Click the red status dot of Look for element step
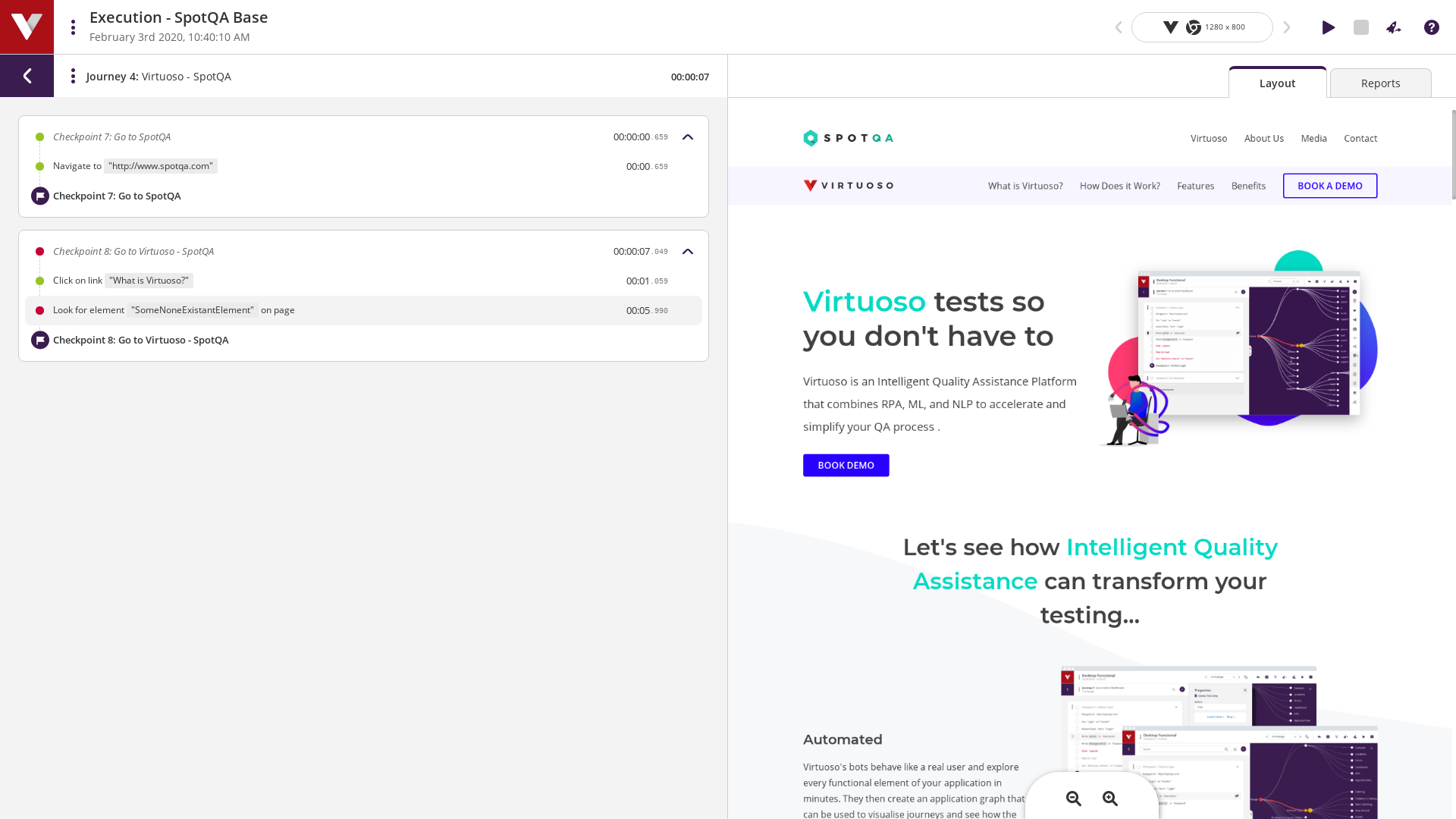Image resolution: width=1456 pixels, height=819 pixels. pos(39,310)
